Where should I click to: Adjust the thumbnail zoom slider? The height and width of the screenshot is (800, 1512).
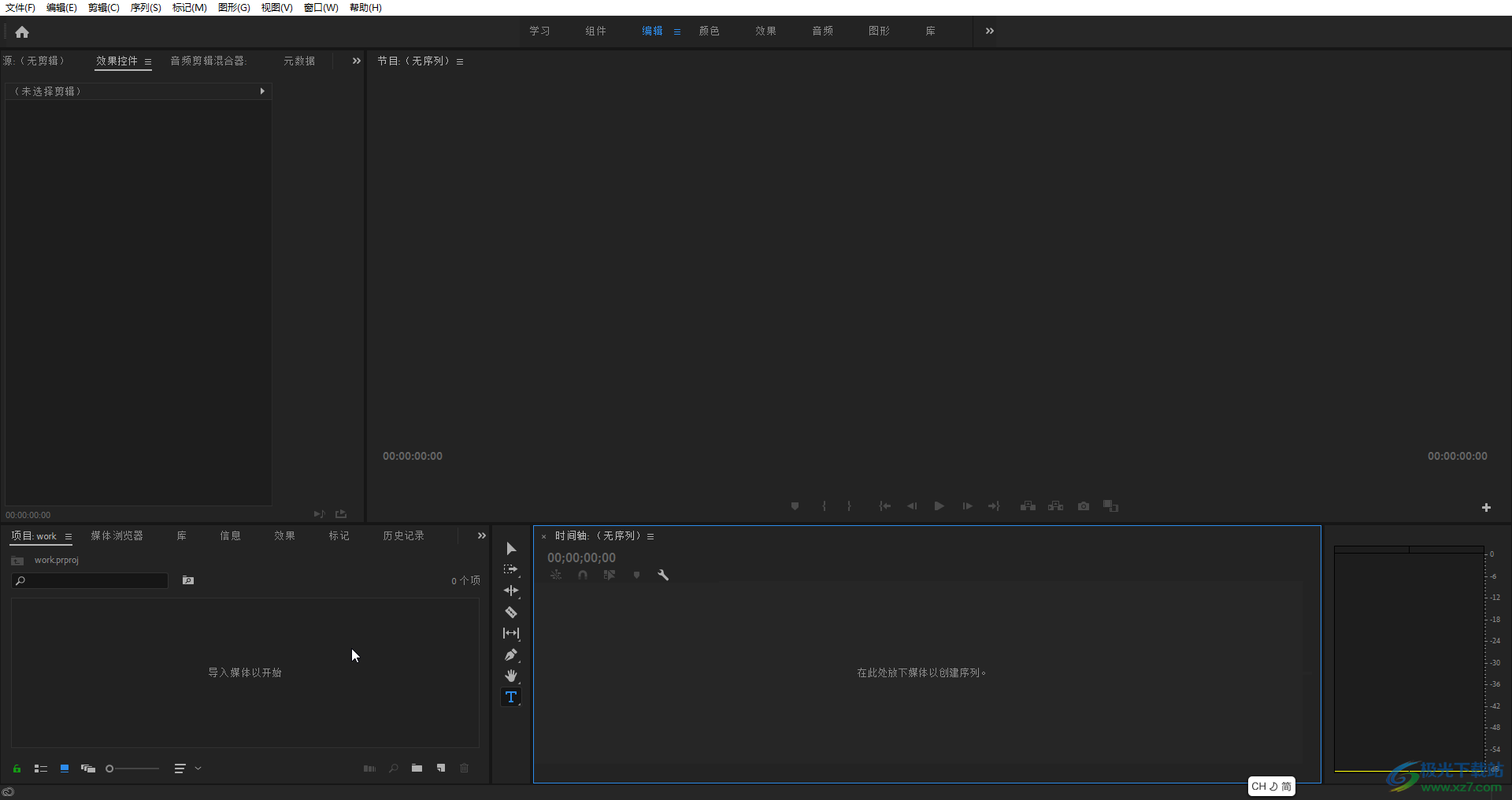click(x=132, y=769)
